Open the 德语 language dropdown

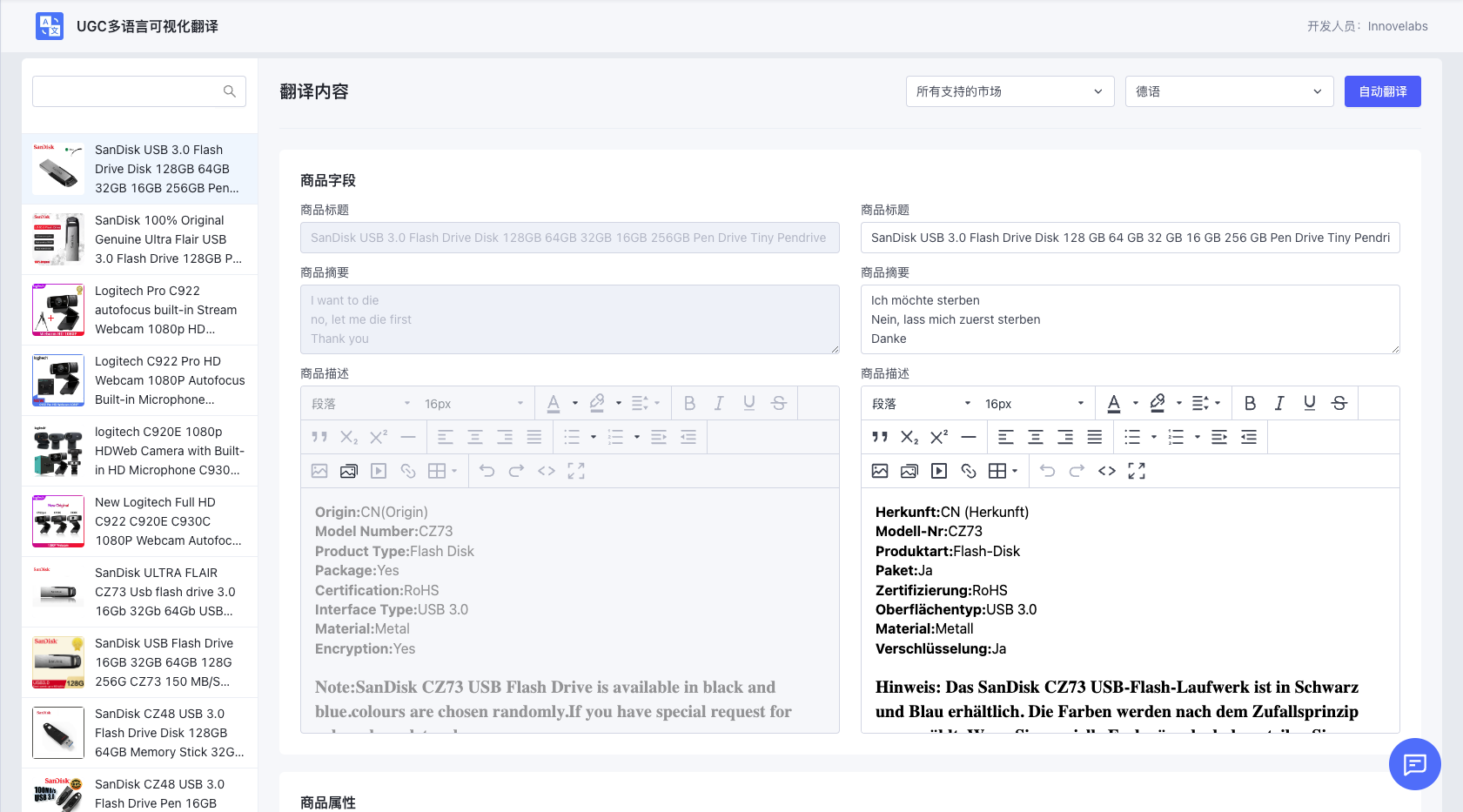tap(1229, 91)
